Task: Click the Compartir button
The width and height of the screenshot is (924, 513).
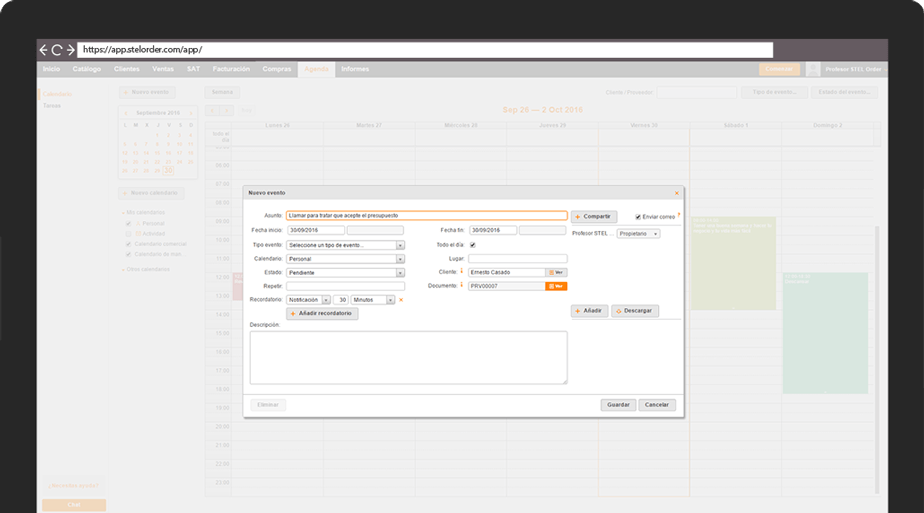Action: click(594, 217)
